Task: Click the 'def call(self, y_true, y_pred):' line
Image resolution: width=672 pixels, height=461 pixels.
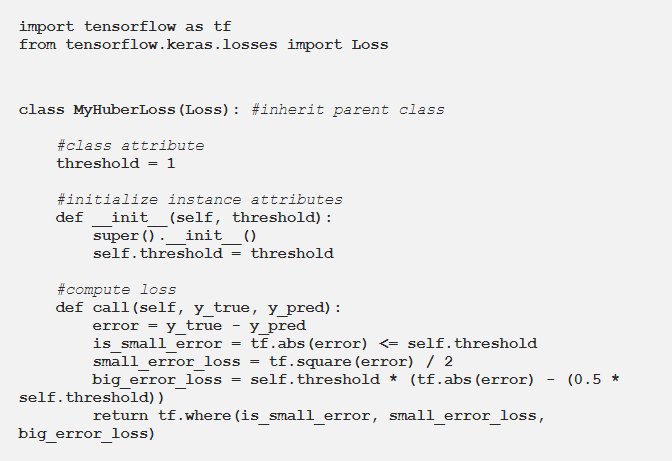Action: [199, 307]
